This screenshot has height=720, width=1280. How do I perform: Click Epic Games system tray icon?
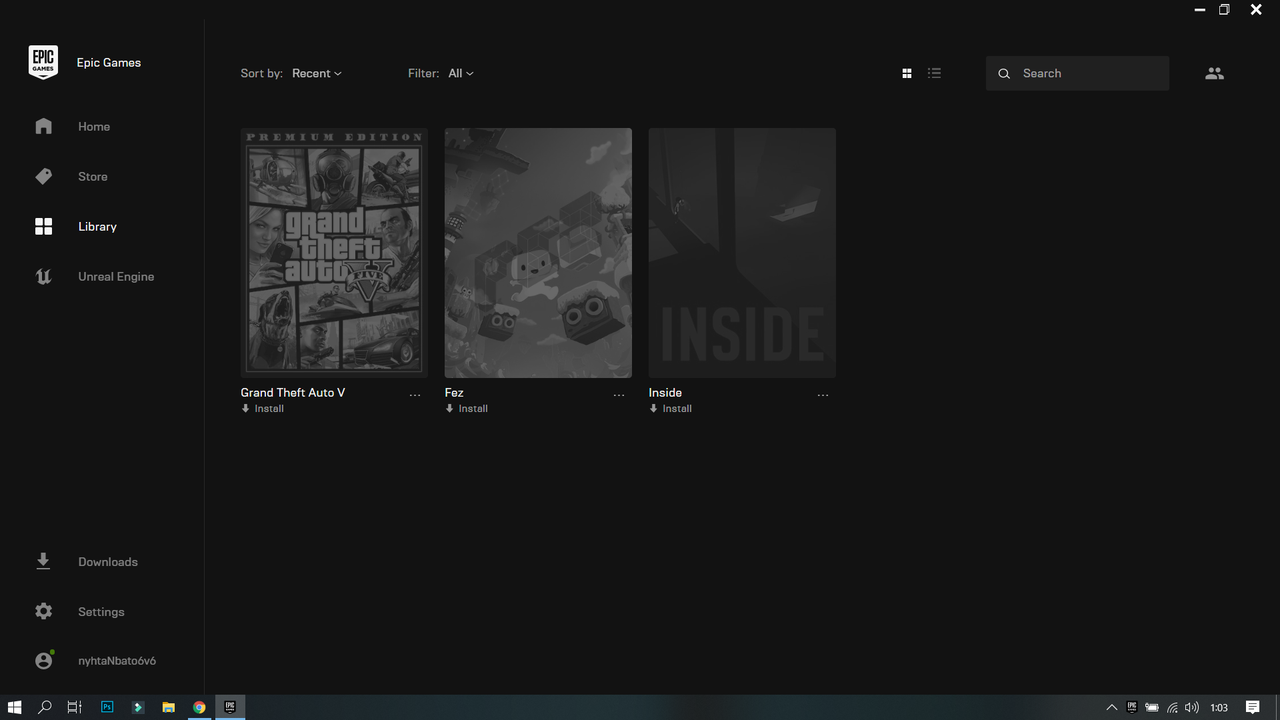[x=1132, y=707]
